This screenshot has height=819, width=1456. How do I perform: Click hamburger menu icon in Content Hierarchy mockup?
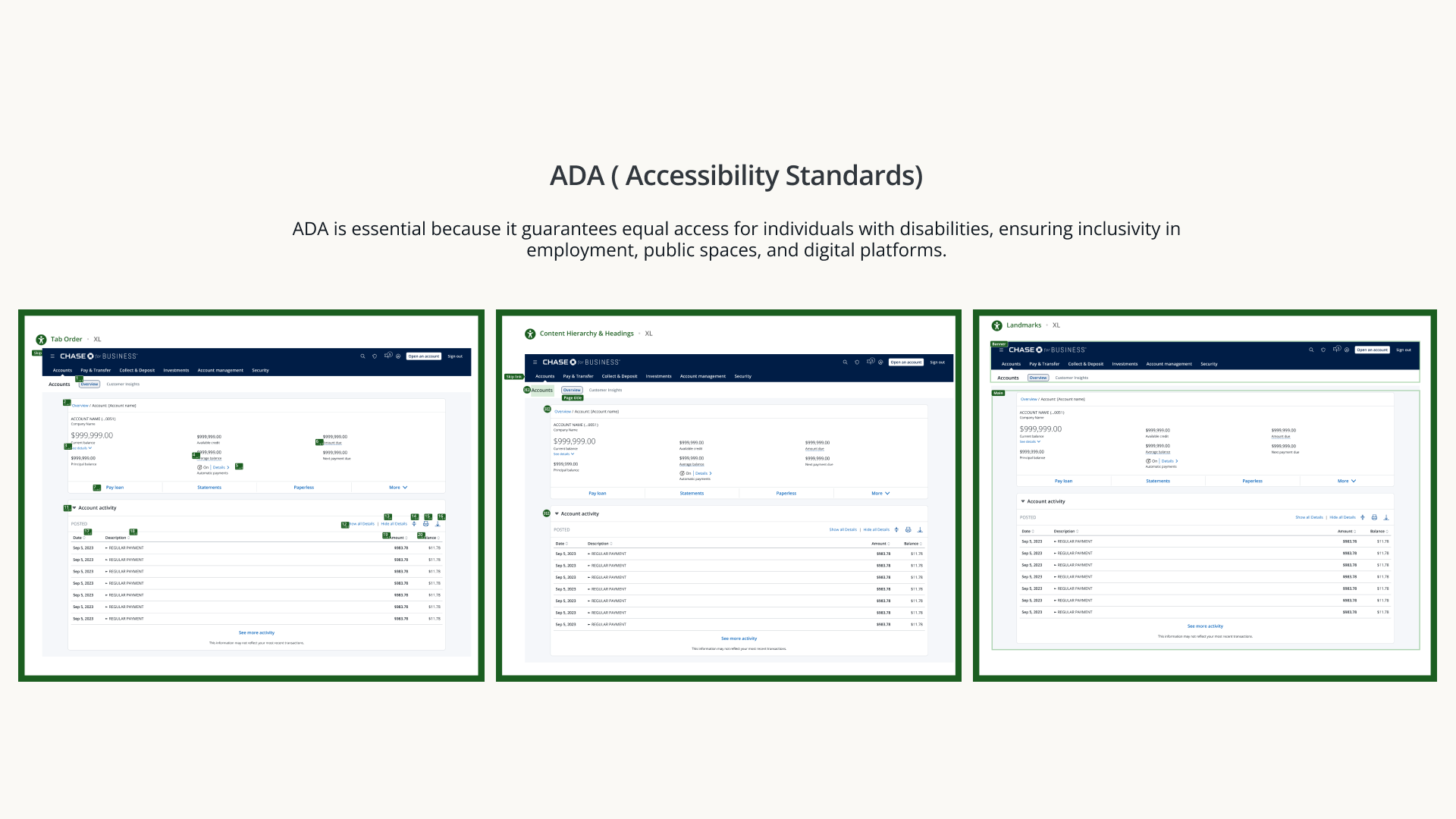(535, 362)
